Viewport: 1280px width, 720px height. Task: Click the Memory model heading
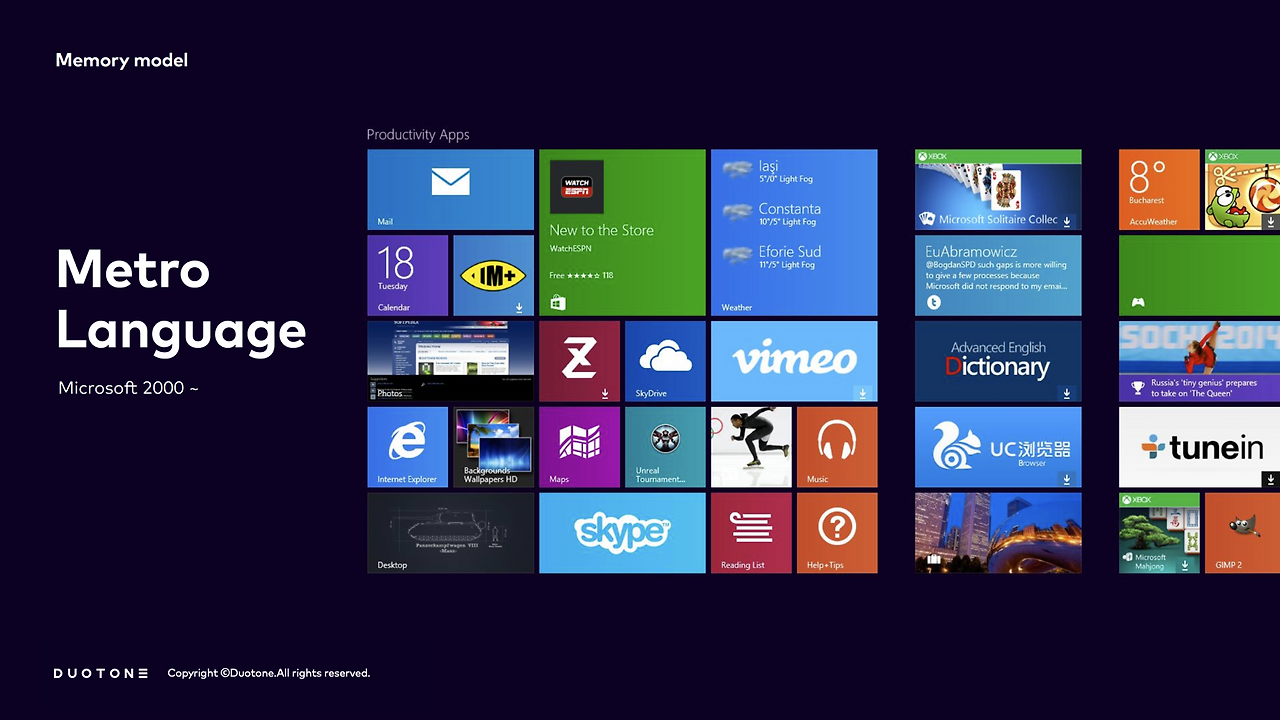122,60
